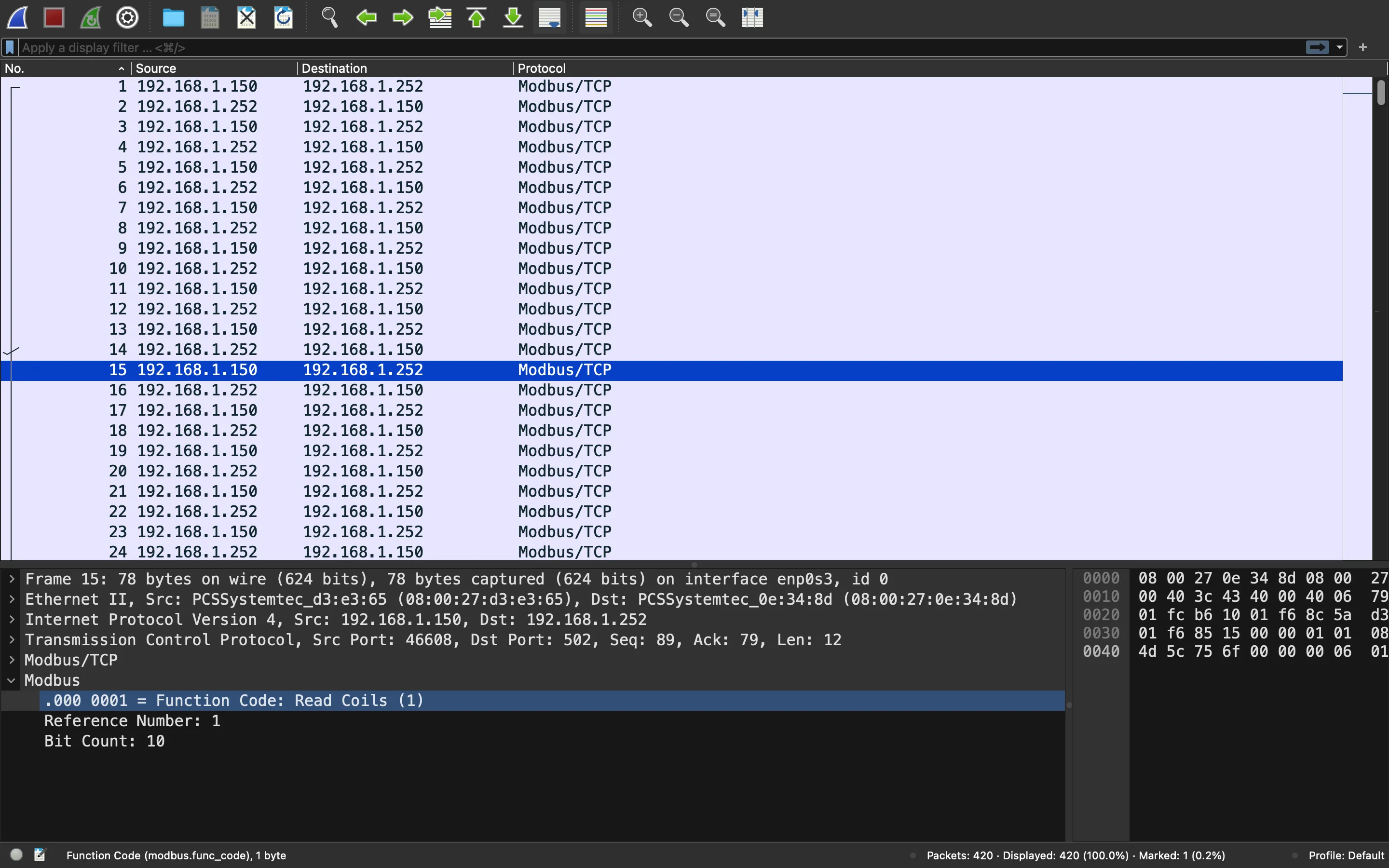Toggle packet list colorization

[596, 17]
